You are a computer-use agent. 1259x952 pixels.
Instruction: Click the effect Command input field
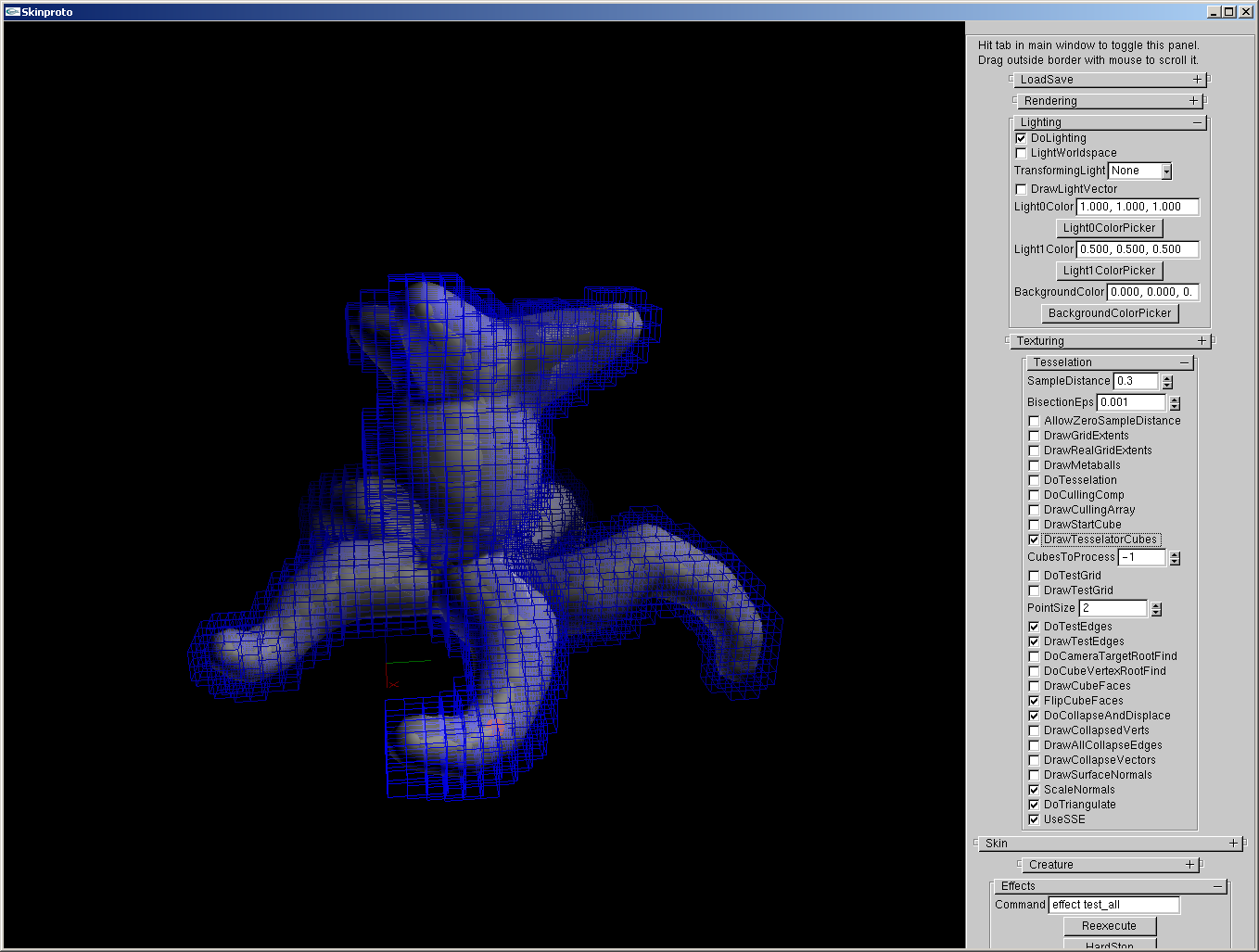pyautogui.click(x=1113, y=905)
